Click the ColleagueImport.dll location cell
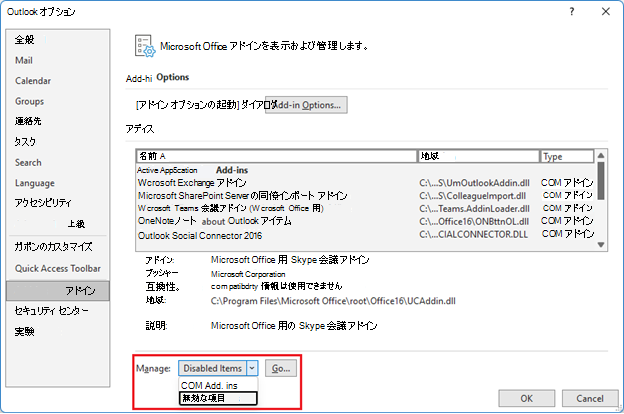 [x=472, y=196]
